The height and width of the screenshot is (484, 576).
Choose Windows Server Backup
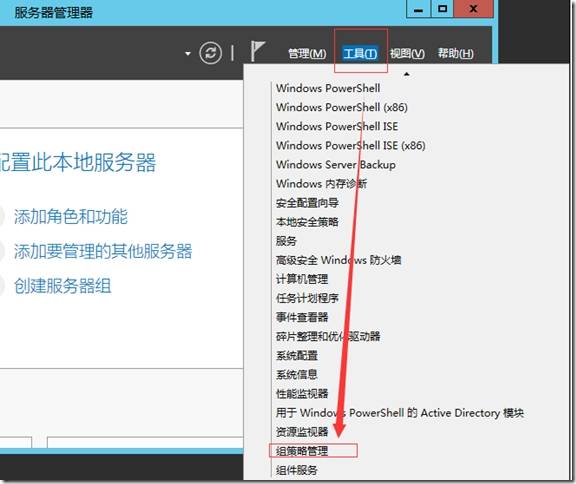(x=336, y=165)
